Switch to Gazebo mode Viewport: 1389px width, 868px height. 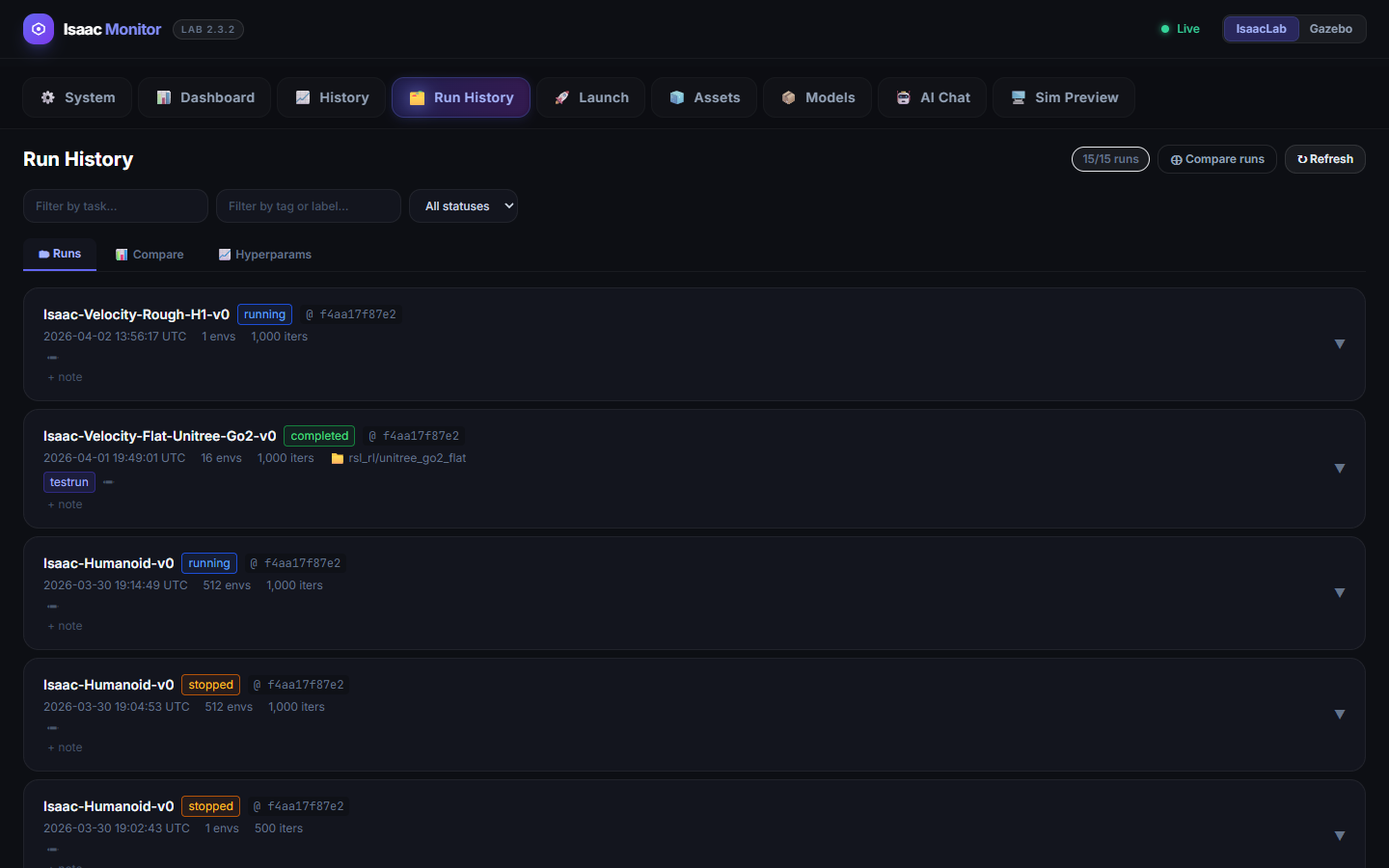[x=1330, y=29]
